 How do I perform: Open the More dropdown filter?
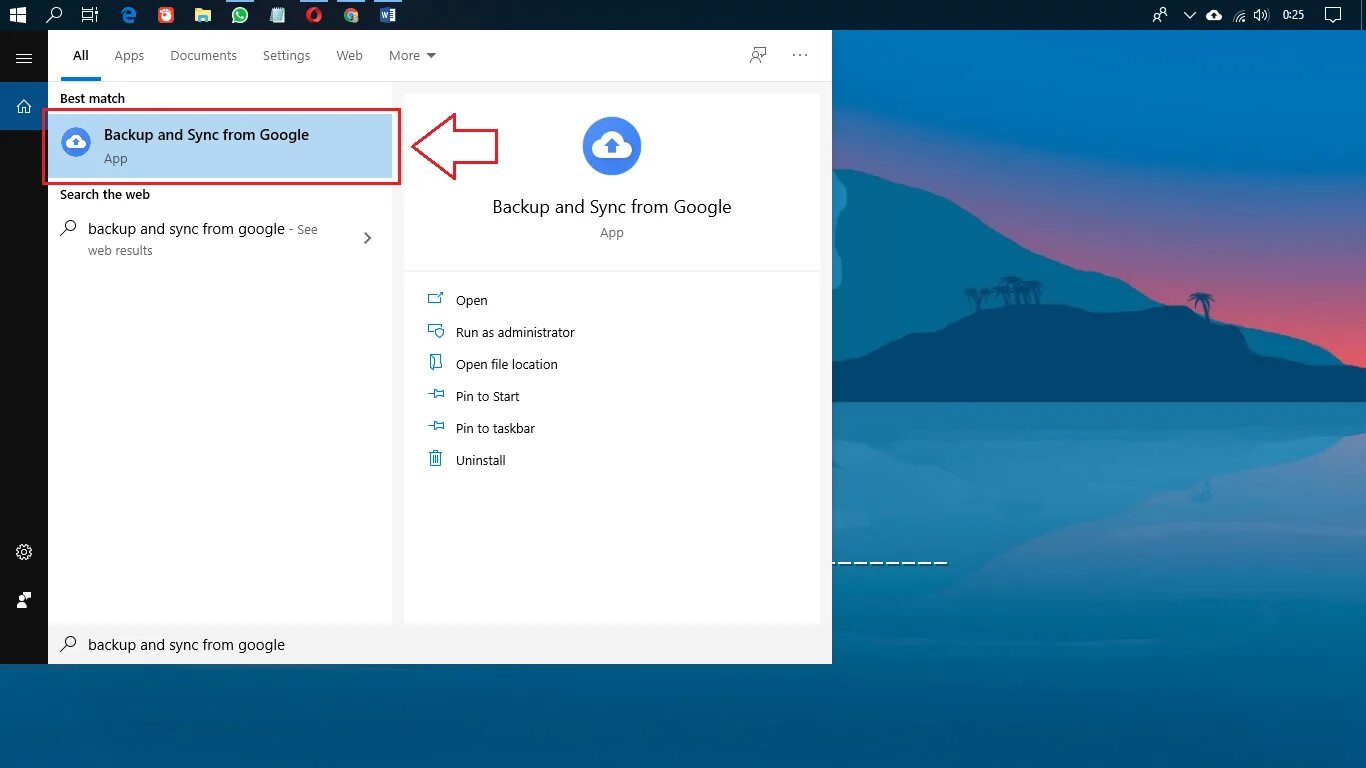point(412,56)
